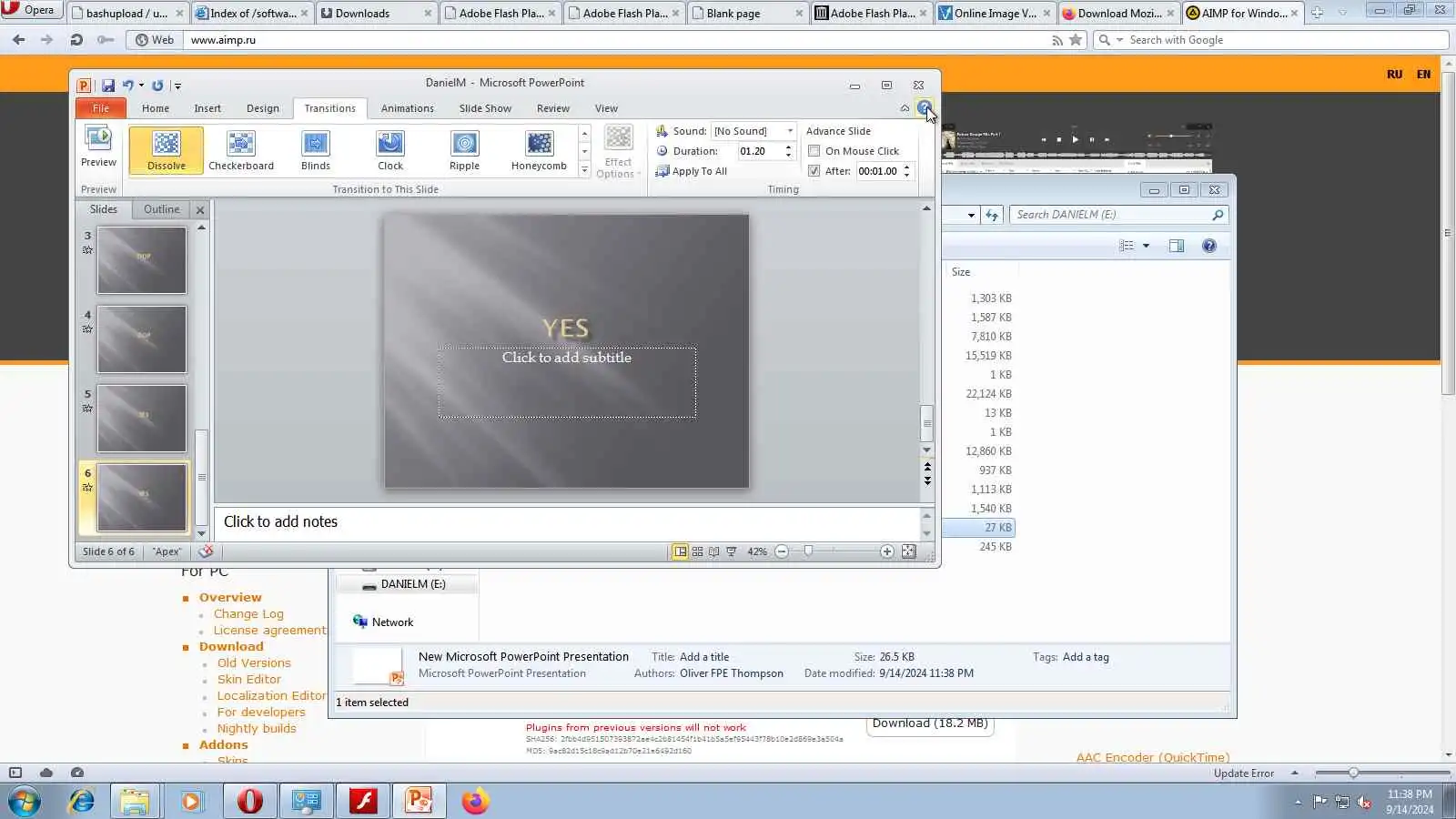Image resolution: width=1456 pixels, height=819 pixels.
Task: Fit slide to current window
Action: [908, 551]
